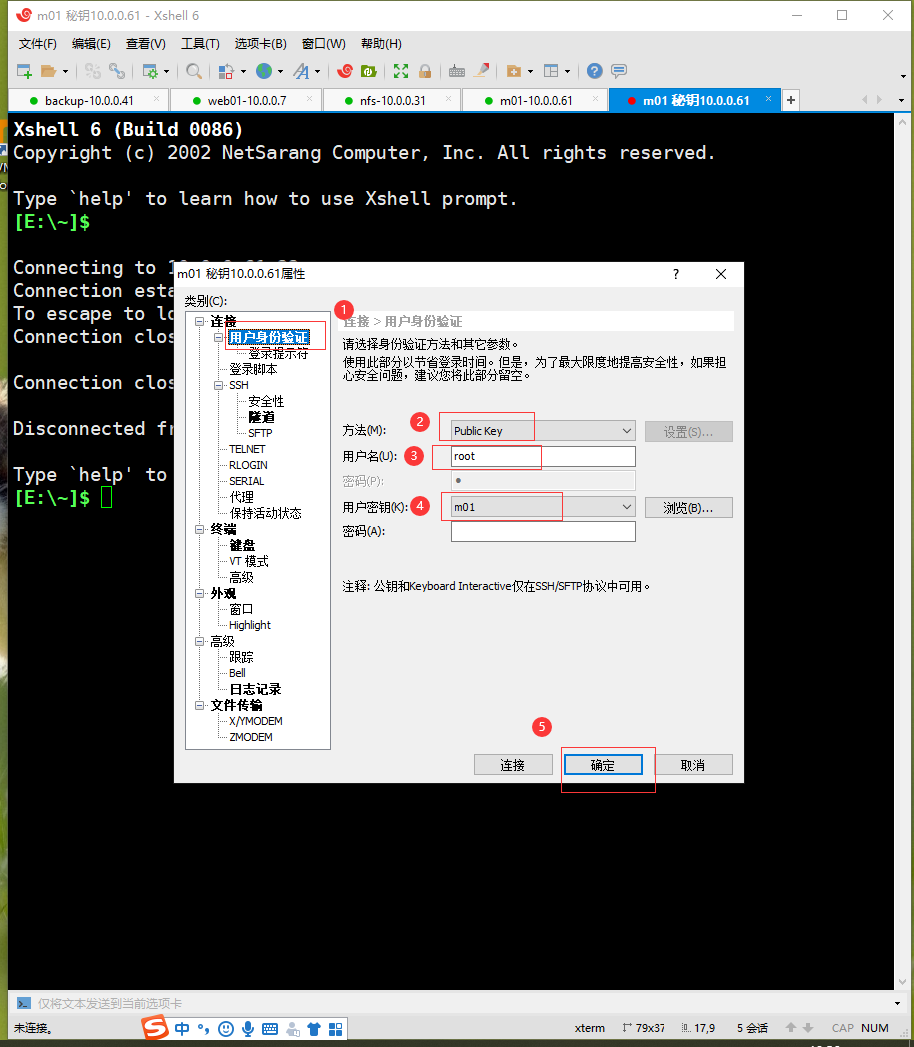Click the 密码(A) passphrase field

pyautogui.click(x=543, y=531)
